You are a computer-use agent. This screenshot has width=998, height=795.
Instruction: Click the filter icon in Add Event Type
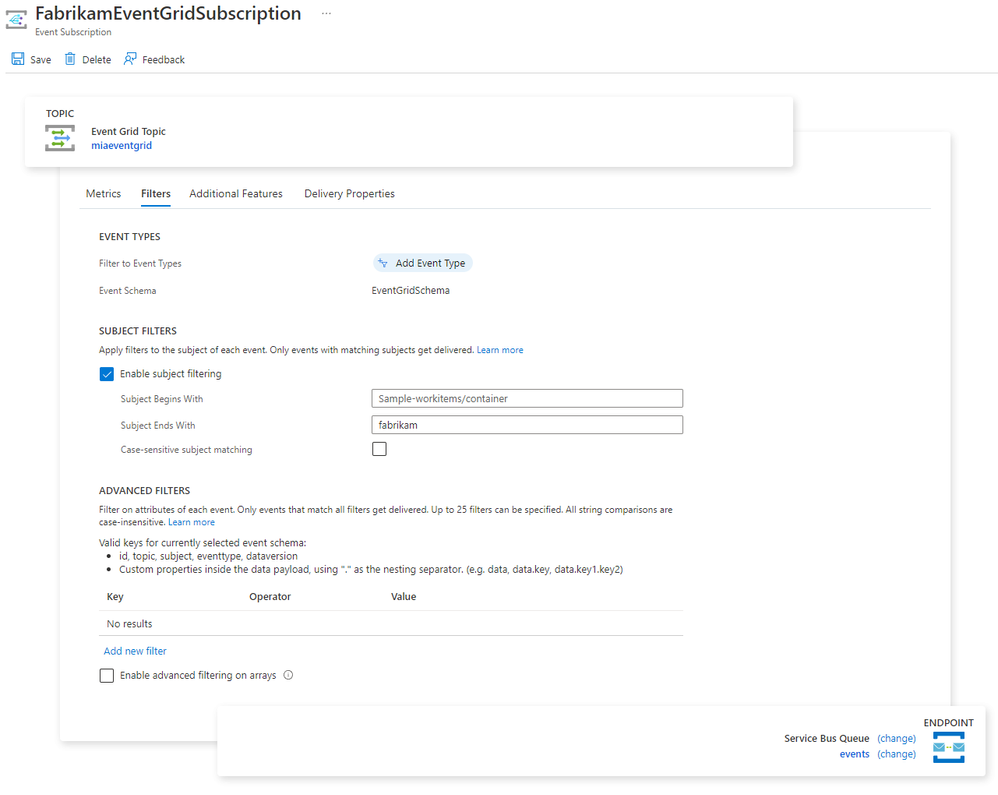coord(383,263)
